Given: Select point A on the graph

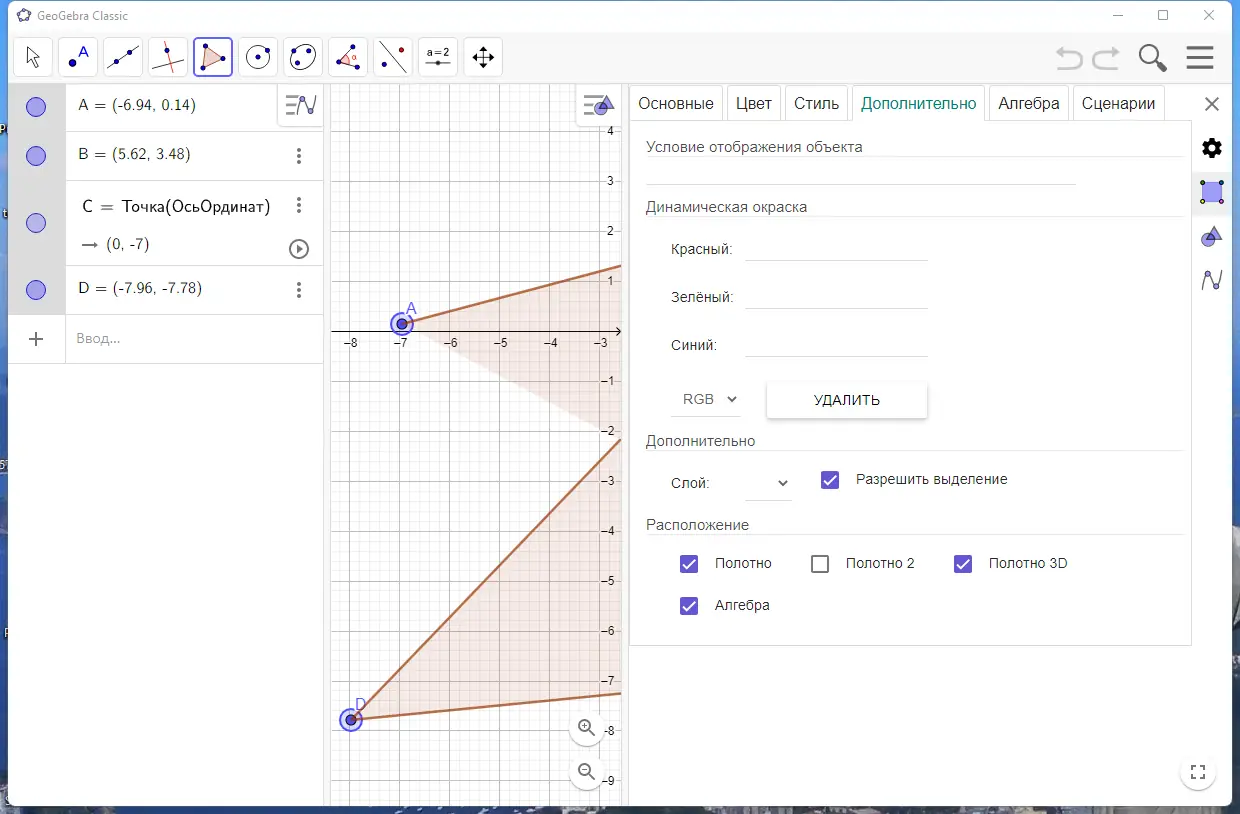Looking at the screenshot, I should point(402,324).
